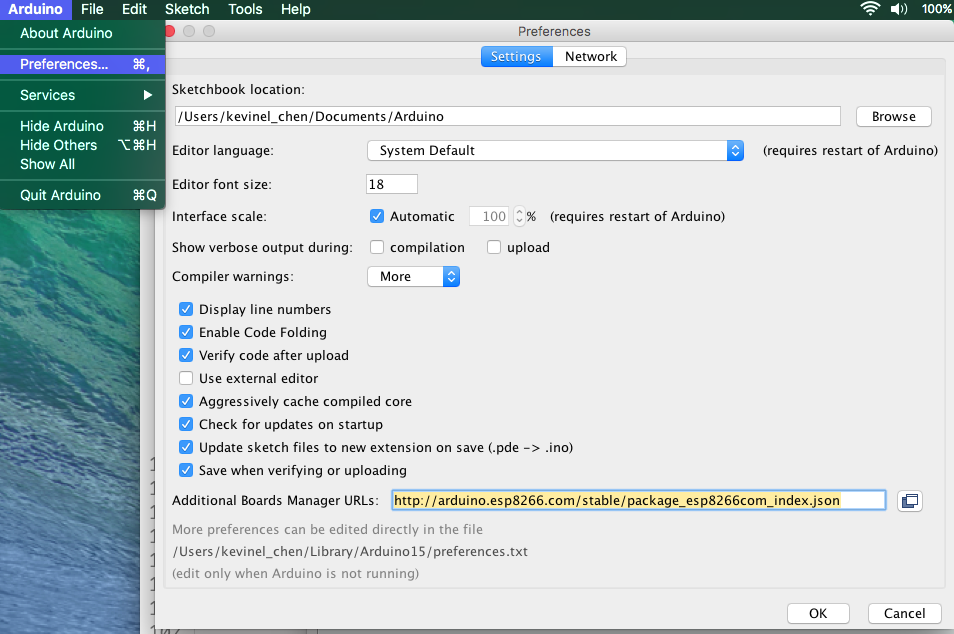Toggle Check for updates on startup
Image resolution: width=954 pixels, height=634 pixels.
pyautogui.click(x=186, y=424)
